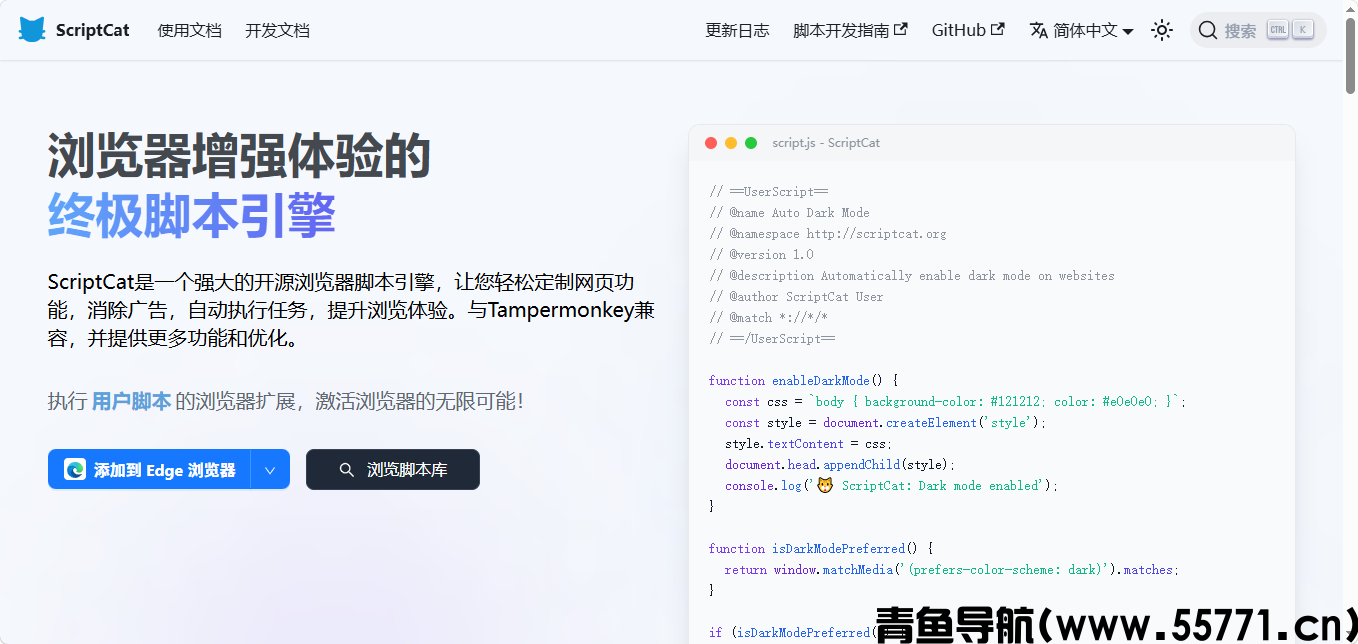Click the search icon in 浏览脚本库 button
The height and width of the screenshot is (644, 1358).
(x=347, y=470)
